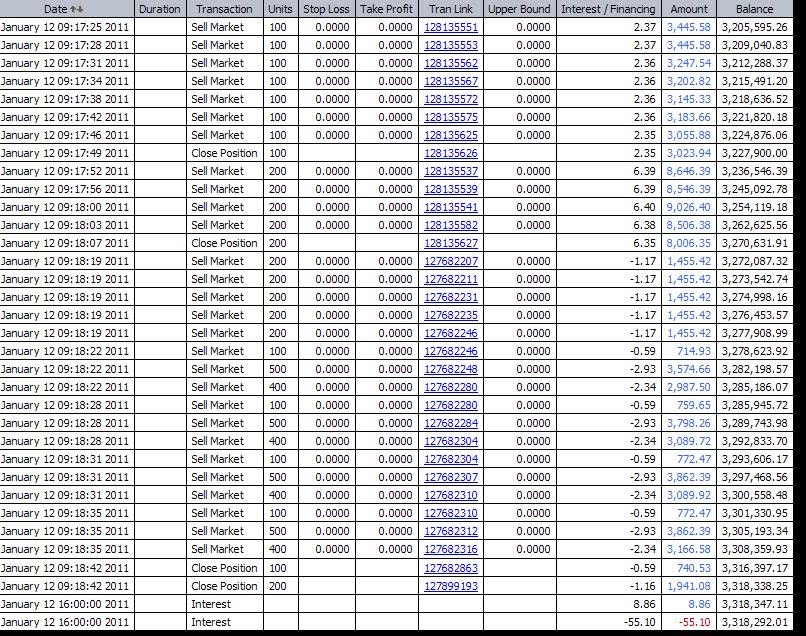Image resolution: width=806 pixels, height=636 pixels.
Task: Open transaction link 128135539
Action: click(451, 189)
